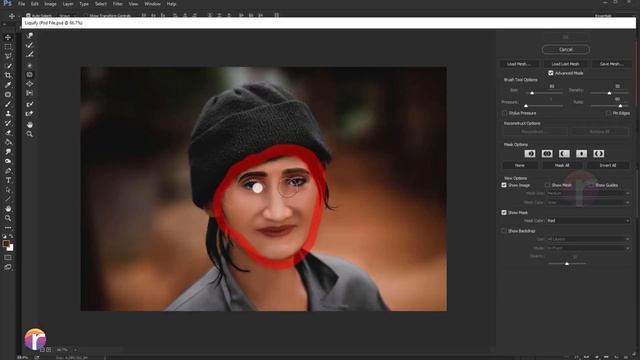The image size is (640, 360).
Task: Open the Layer menu
Action: click(x=68, y=4)
